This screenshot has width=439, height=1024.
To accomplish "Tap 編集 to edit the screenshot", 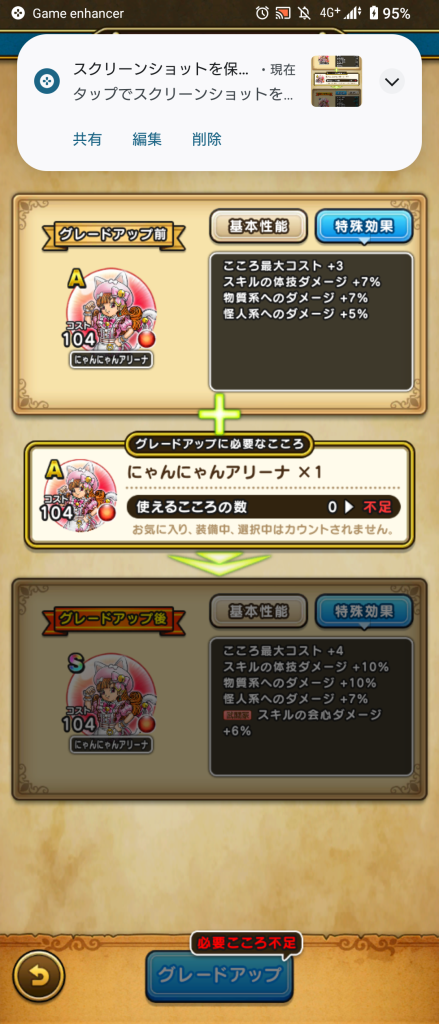I will click(x=147, y=139).
